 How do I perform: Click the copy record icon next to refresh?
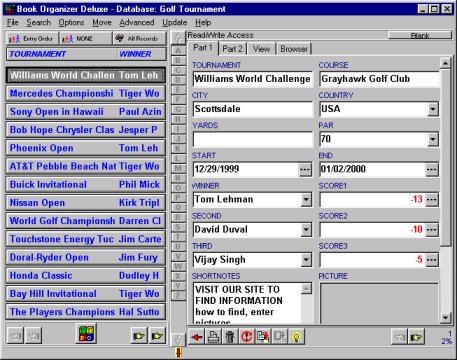[263, 337]
